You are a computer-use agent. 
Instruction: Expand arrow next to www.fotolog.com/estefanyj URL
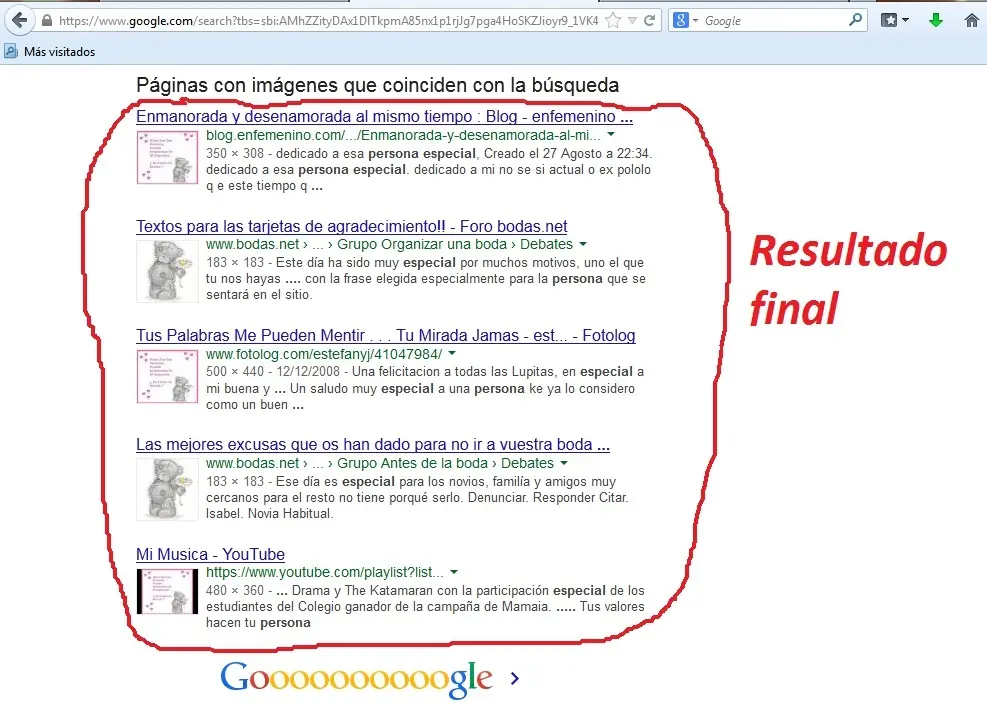click(x=452, y=354)
